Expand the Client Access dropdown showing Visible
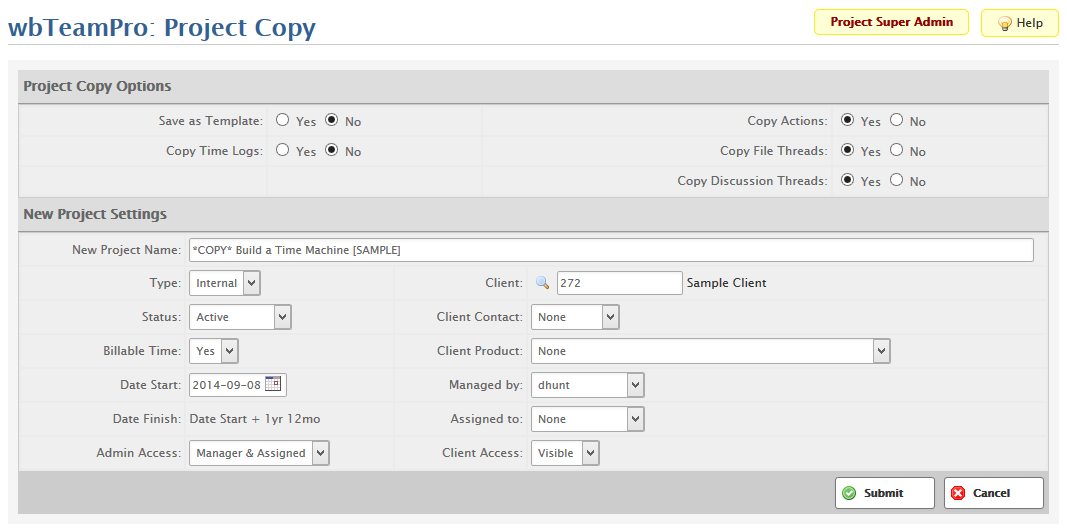 click(565, 453)
